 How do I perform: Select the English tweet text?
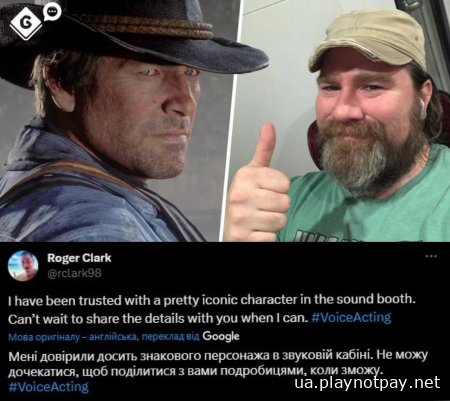pyautogui.click(x=212, y=309)
